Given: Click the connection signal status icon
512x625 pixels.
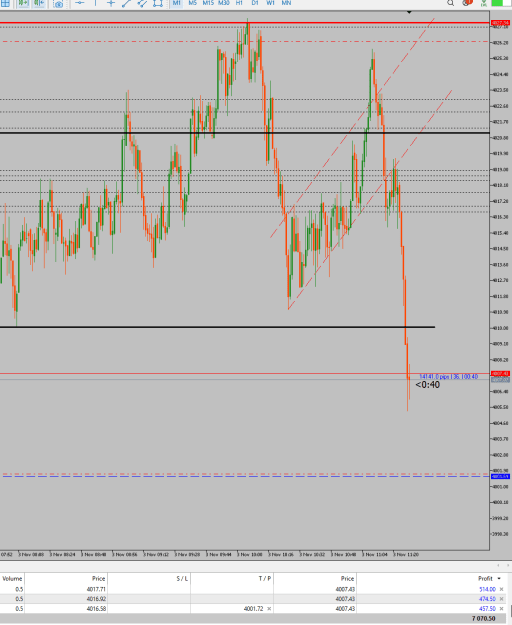Looking at the screenshot, I should [x=484, y=4].
